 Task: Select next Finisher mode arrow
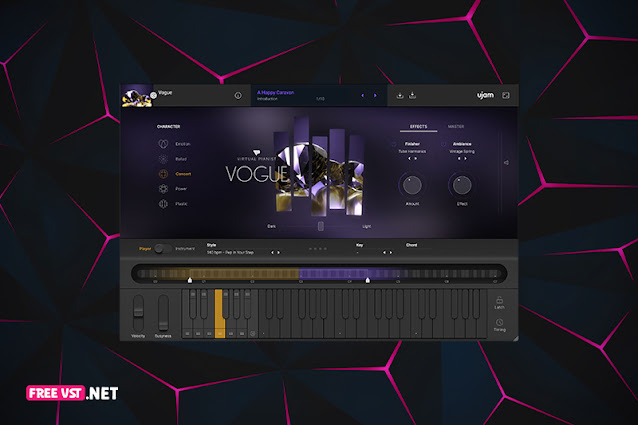tap(415, 159)
